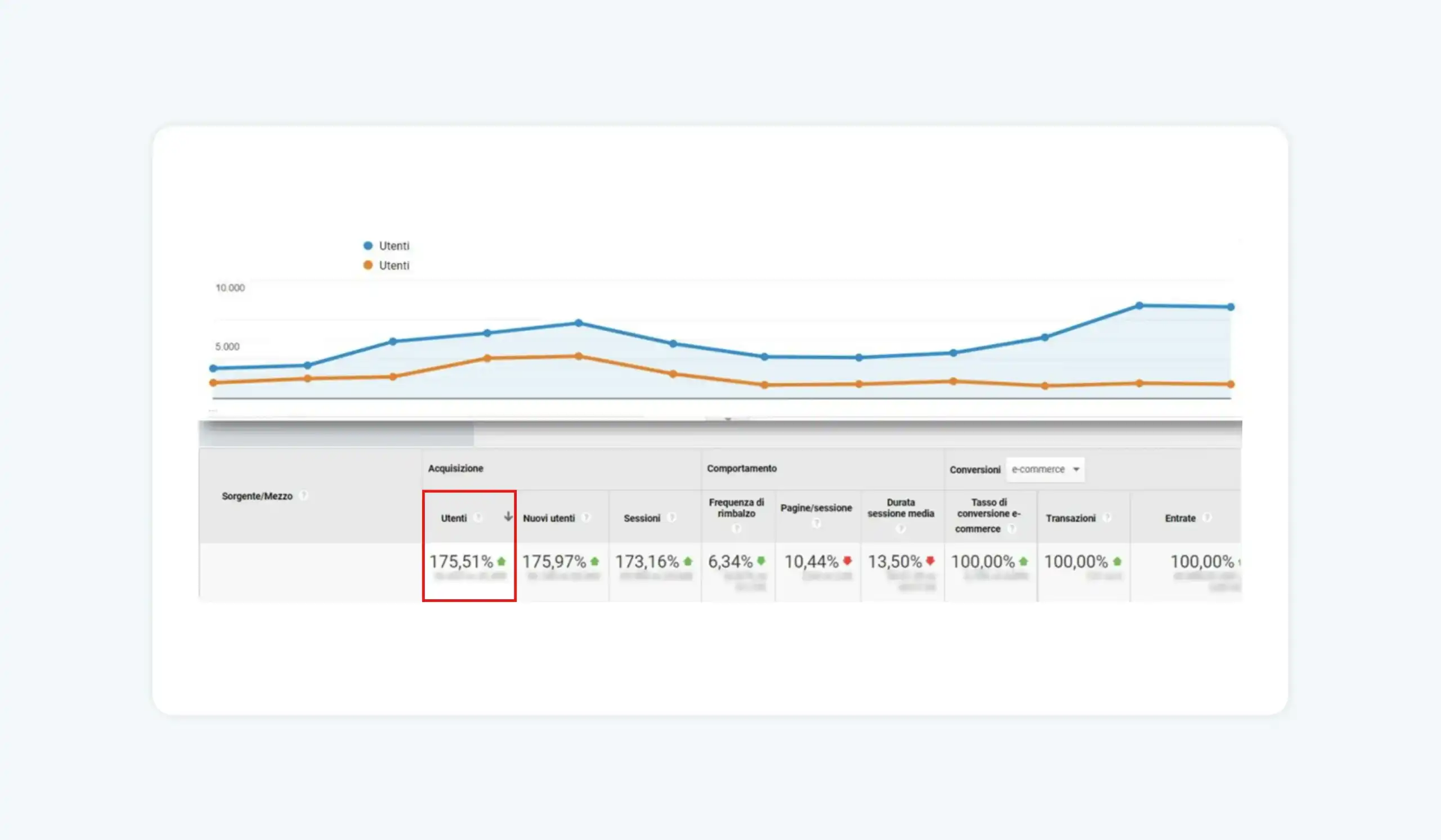Sort by the Sessioni column header
This screenshot has width=1441, height=840.
[x=642, y=518]
